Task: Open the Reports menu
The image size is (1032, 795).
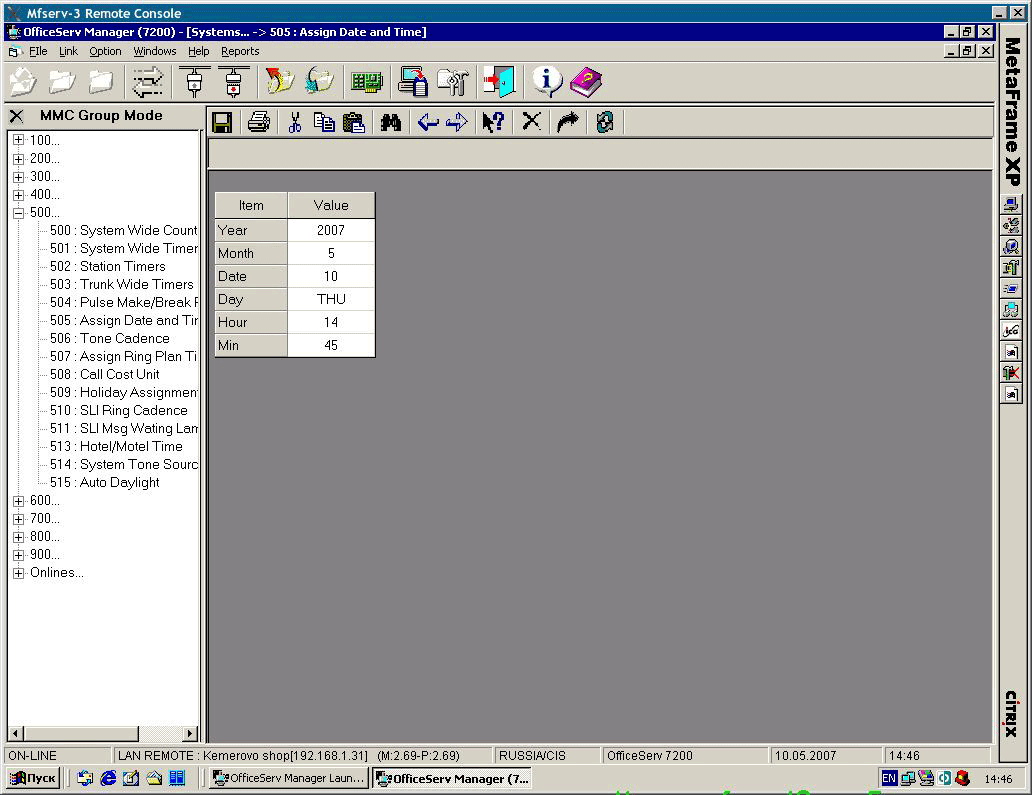Action: coord(240,51)
